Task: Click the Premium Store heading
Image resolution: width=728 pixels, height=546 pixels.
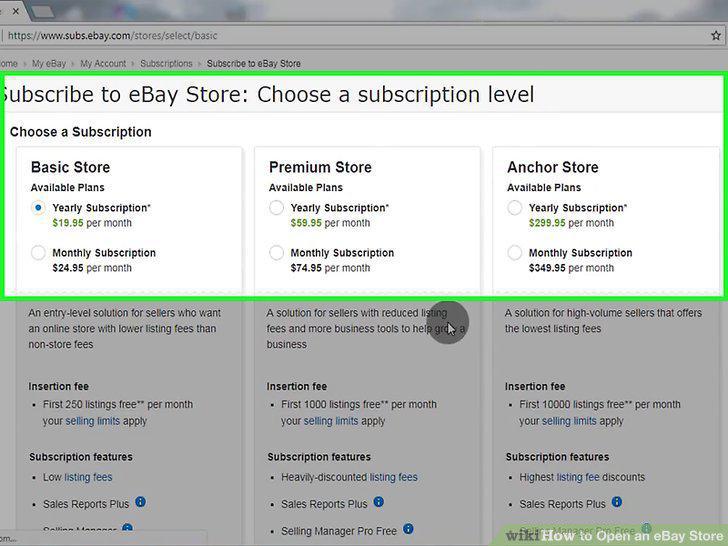Action: tap(320, 167)
